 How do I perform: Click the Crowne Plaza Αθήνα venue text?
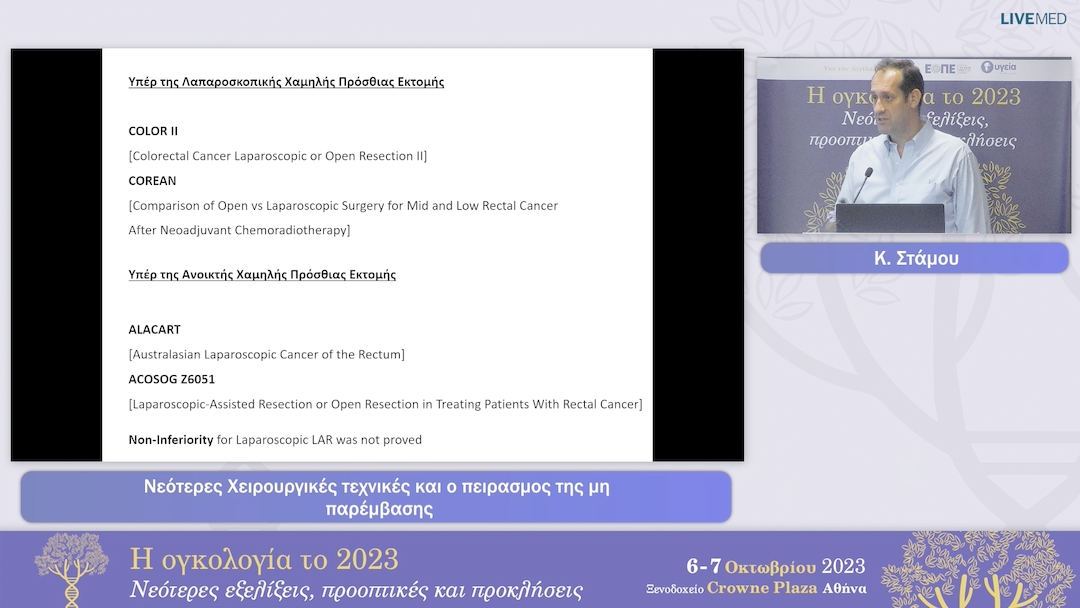[785, 588]
